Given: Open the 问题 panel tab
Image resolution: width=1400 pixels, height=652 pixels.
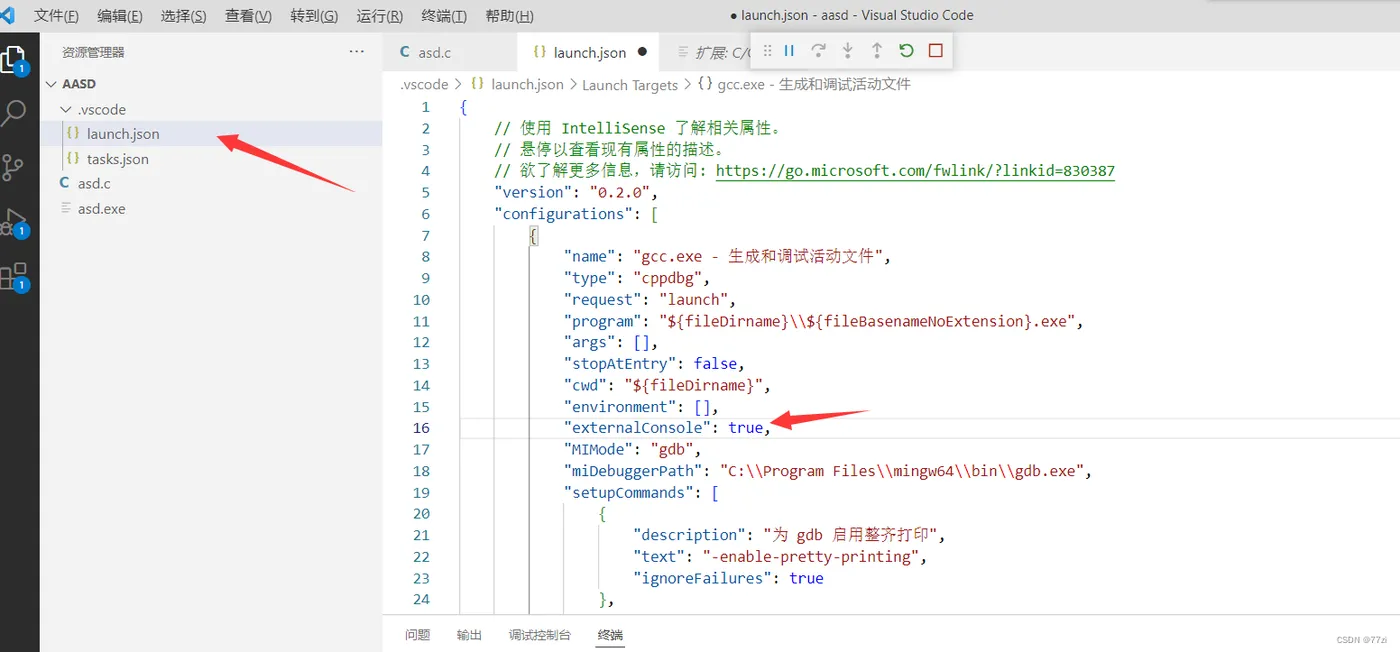Looking at the screenshot, I should click(417, 635).
